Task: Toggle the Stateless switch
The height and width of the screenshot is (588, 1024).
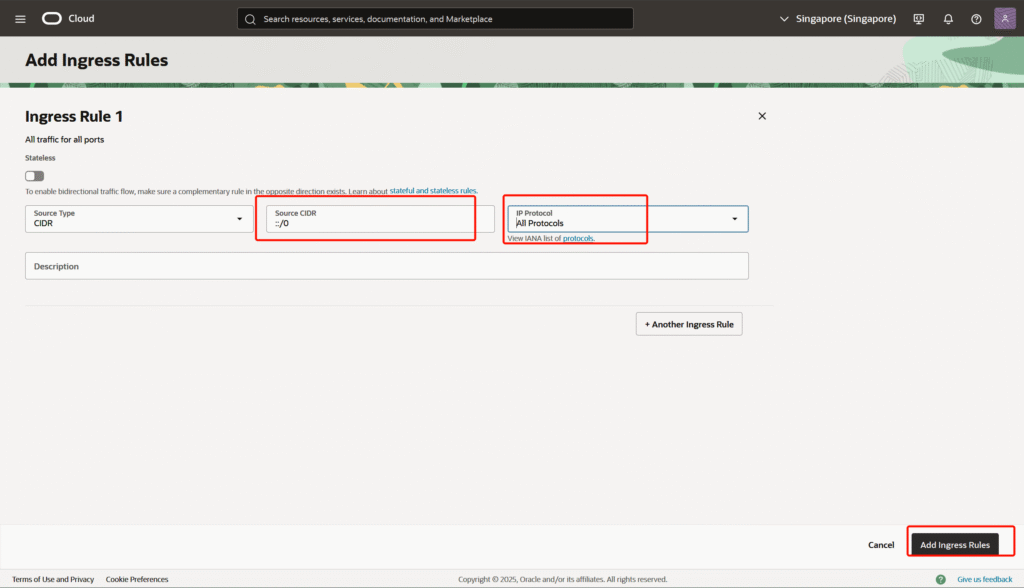Action: (x=35, y=176)
